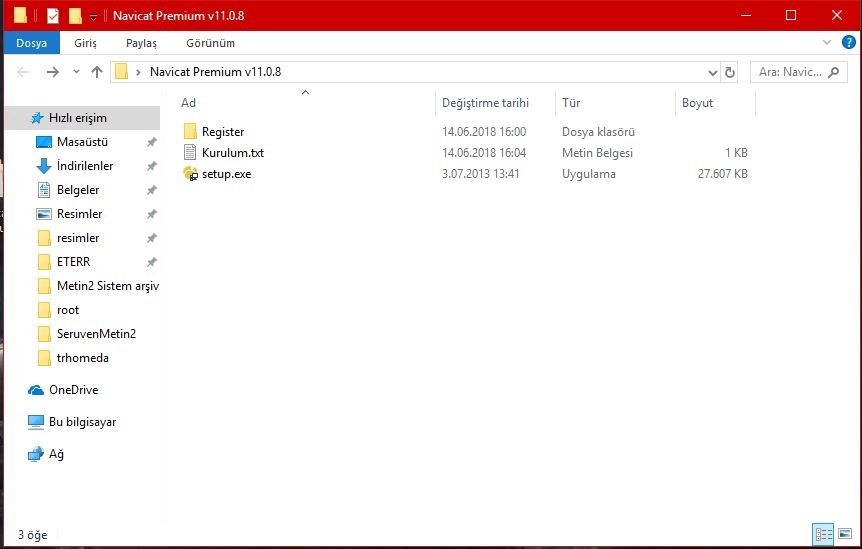Launch the setup.exe installer icon
The image size is (862, 549).
(190, 174)
